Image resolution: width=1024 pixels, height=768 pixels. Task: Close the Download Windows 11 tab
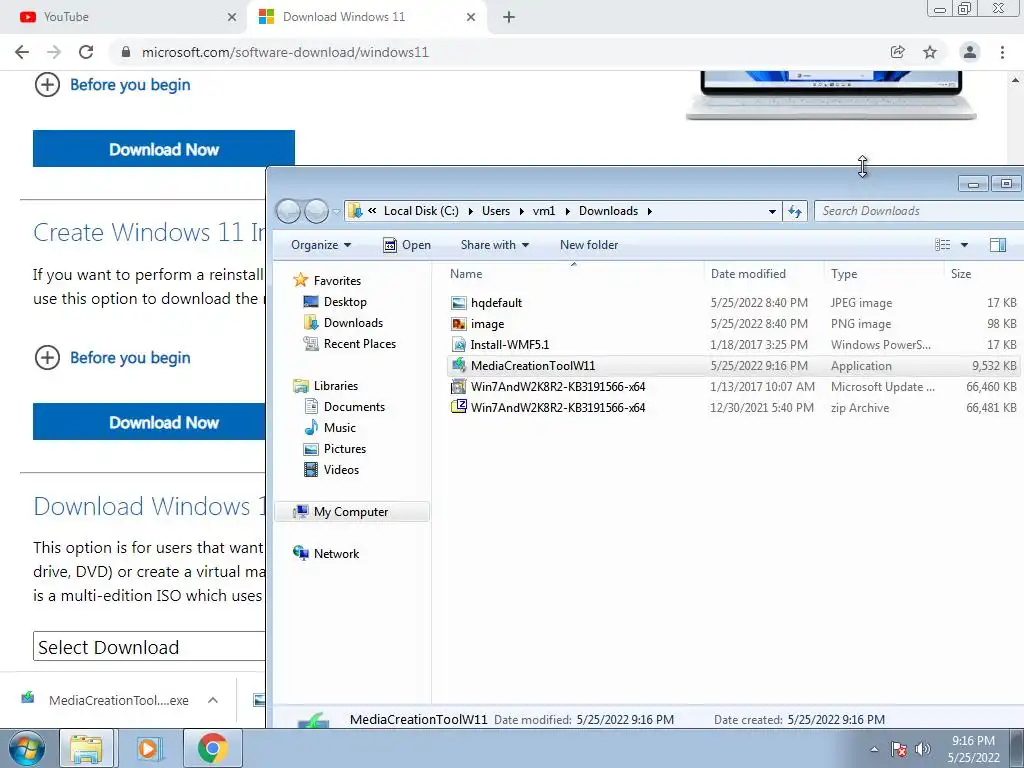click(471, 17)
